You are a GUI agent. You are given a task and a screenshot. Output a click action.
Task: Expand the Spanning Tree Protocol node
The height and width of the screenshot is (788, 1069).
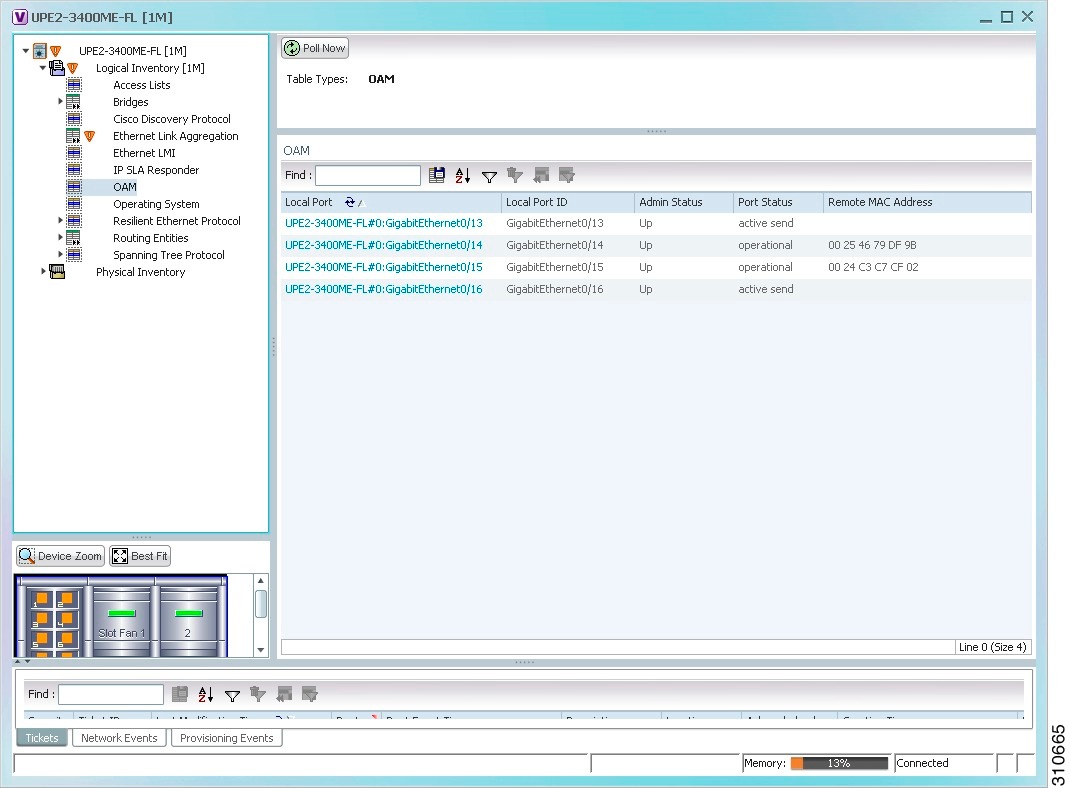pyautogui.click(x=60, y=254)
